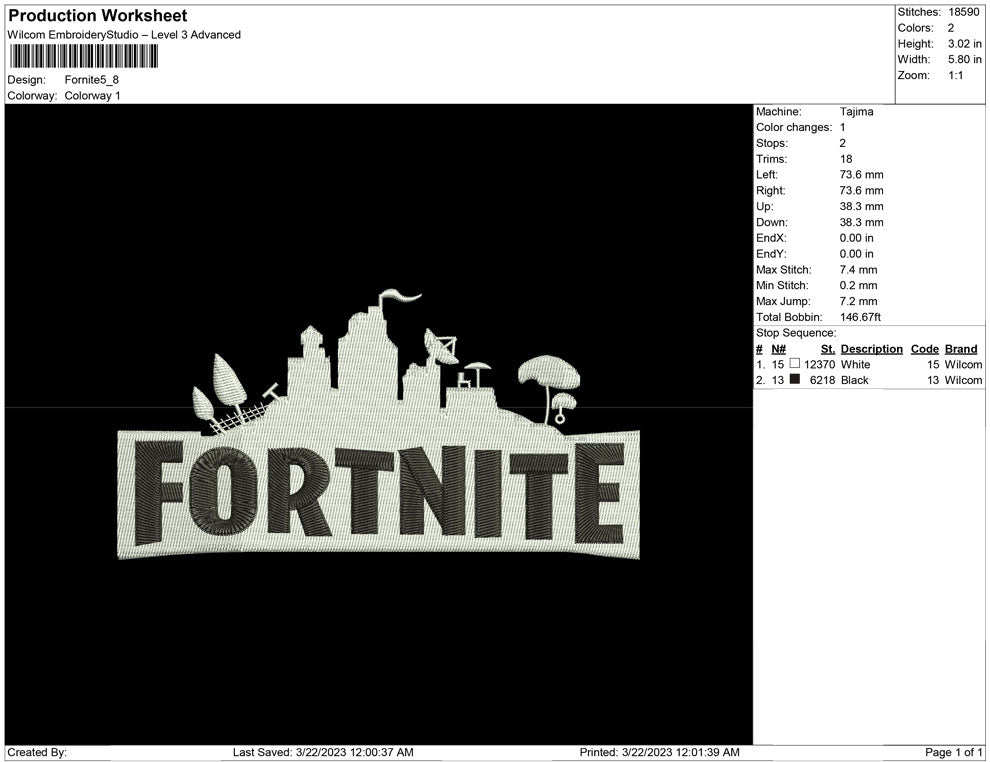Click the 'Black' description in stop sequence
The height and width of the screenshot is (762, 990).
point(855,380)
